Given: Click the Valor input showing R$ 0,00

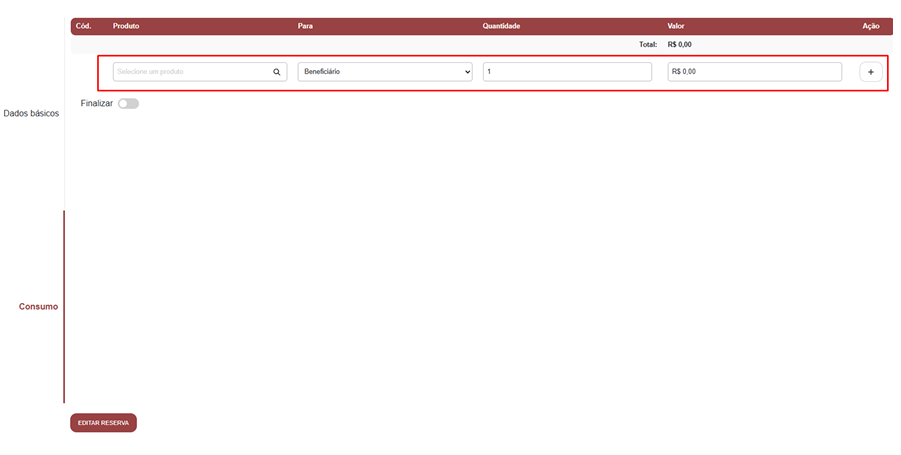Looking at the screenshot, I should coord(754,72).
